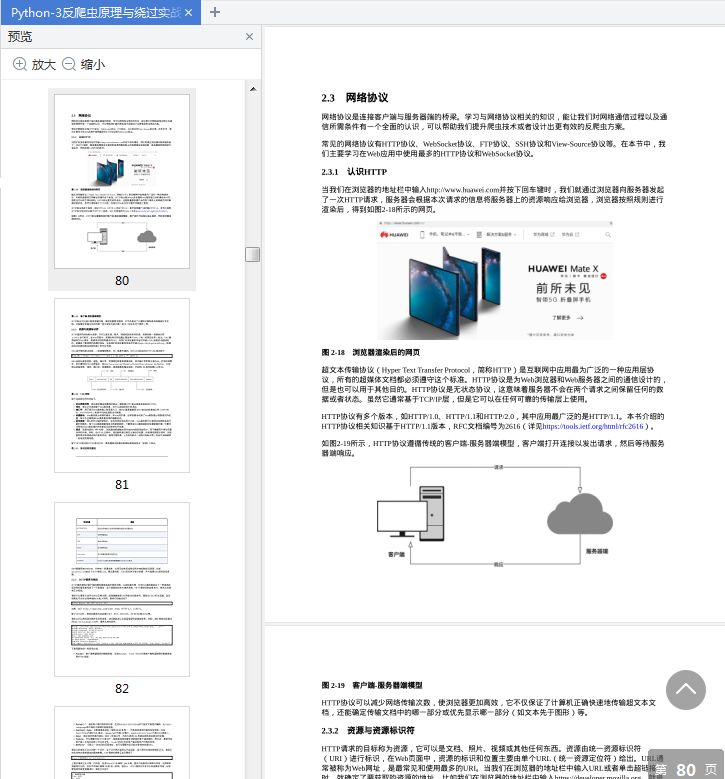
Task: Close the 预览 preview panel
Action: [x=249, y=36]
